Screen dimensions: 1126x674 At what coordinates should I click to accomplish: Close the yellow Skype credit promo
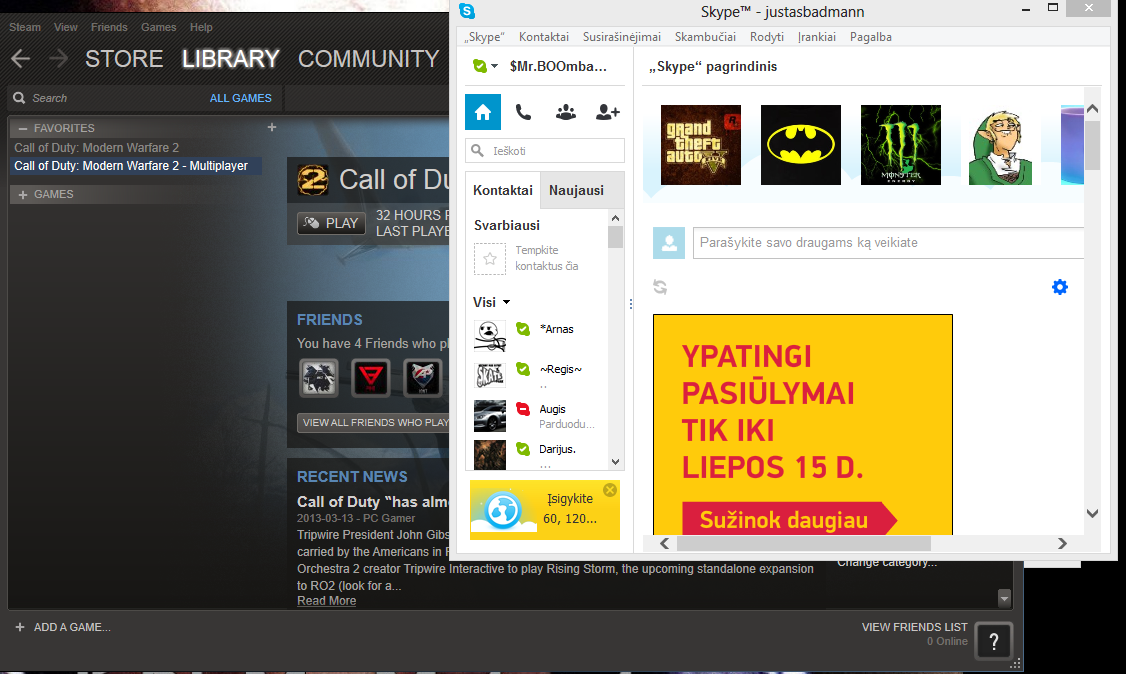[610, 490]
